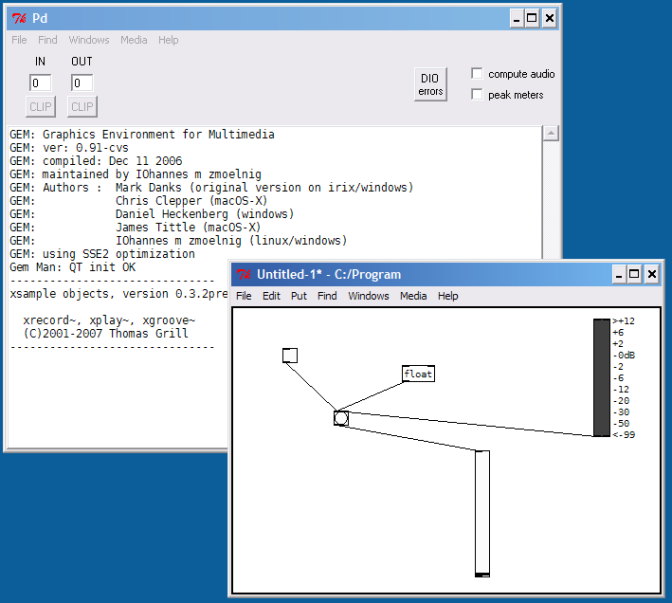Click the toggle box object in the patch

[x=290, y=355]
